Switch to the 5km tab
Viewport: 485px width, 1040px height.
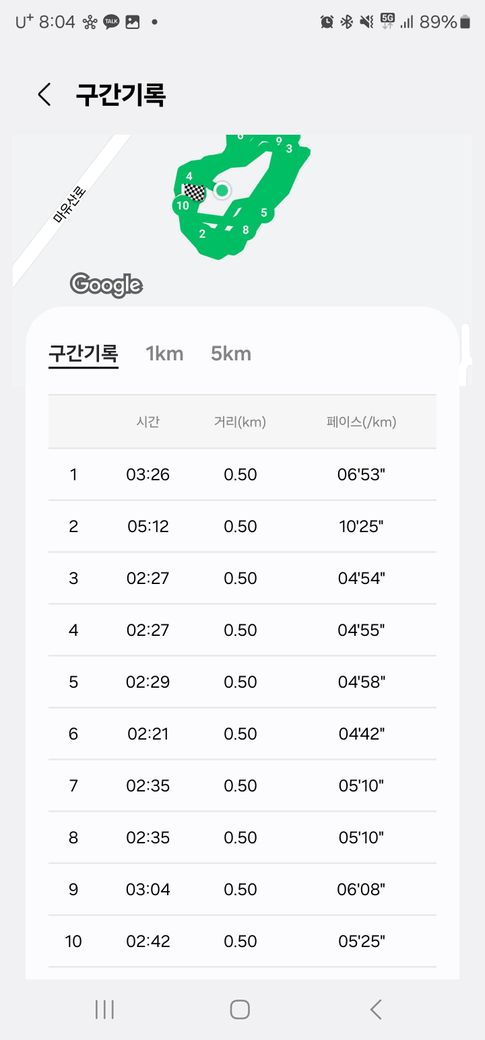tap(231, 354)
